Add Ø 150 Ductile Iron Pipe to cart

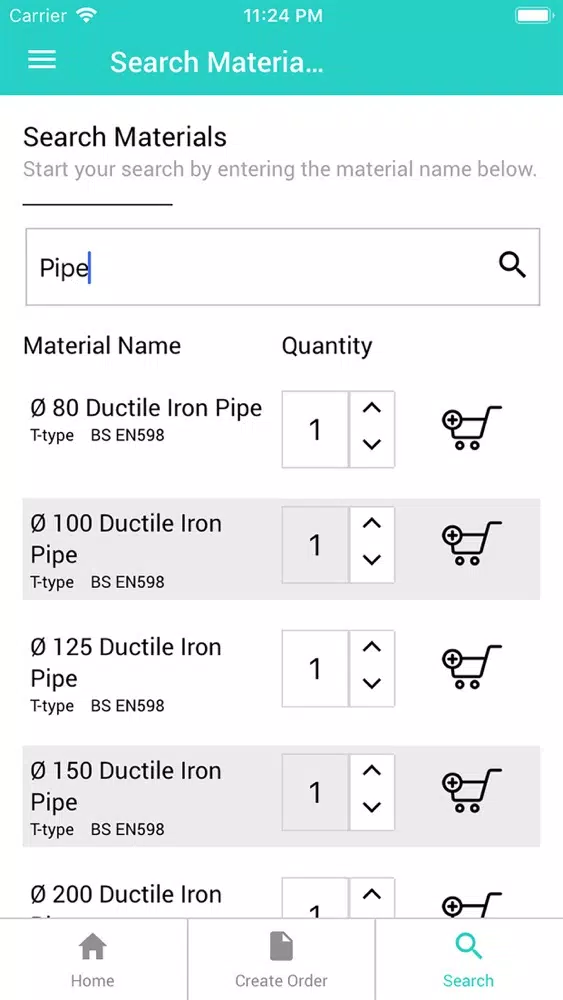(472, 791)
